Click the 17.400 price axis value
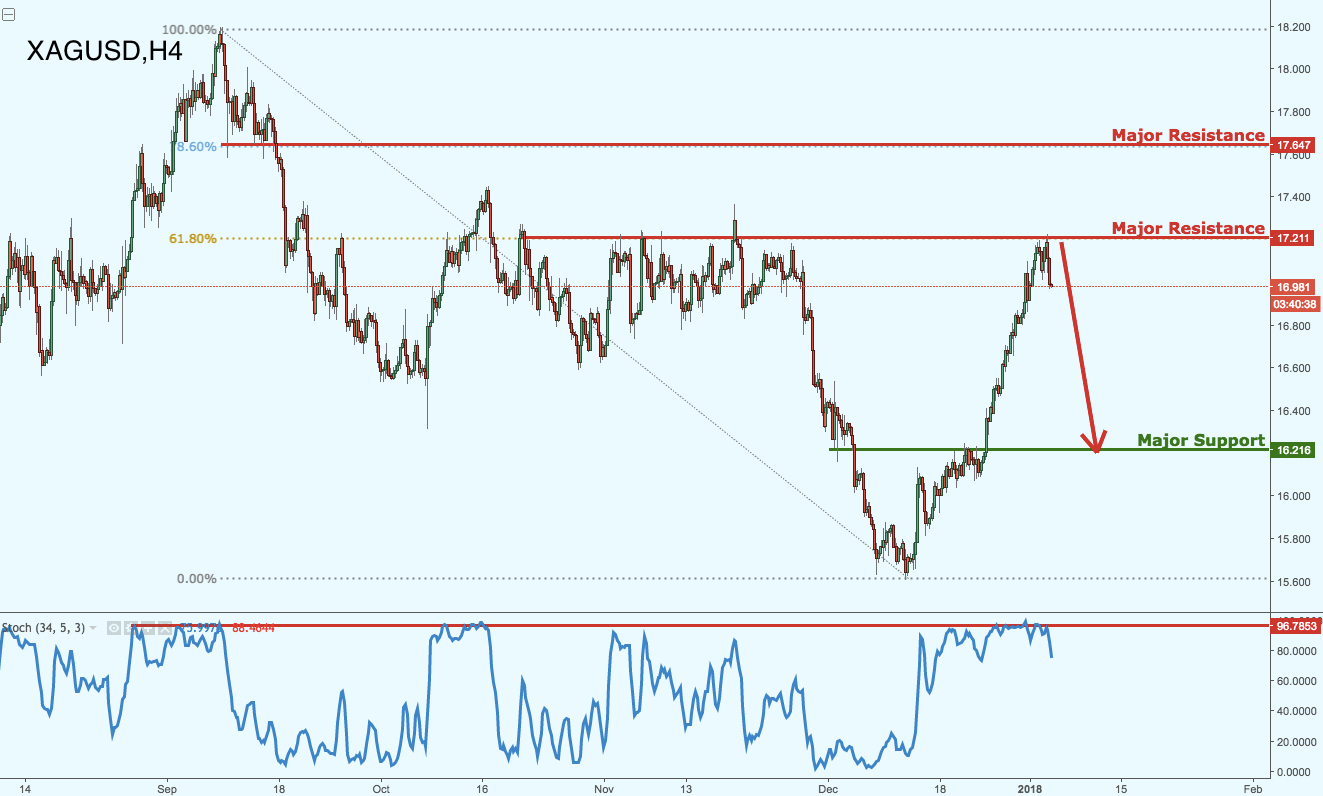Screen dimensions: 1323x796 click(x=1294, y=198)
